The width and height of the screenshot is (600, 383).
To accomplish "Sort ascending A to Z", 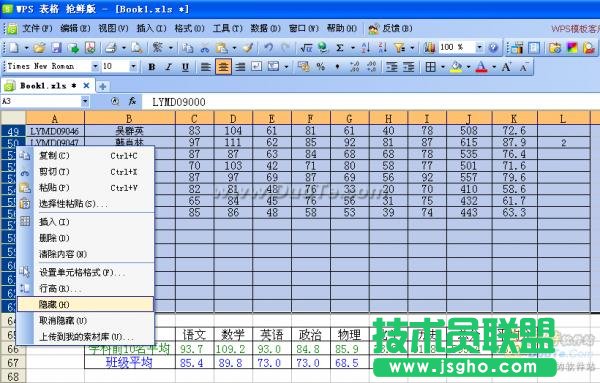I will 366,47.
